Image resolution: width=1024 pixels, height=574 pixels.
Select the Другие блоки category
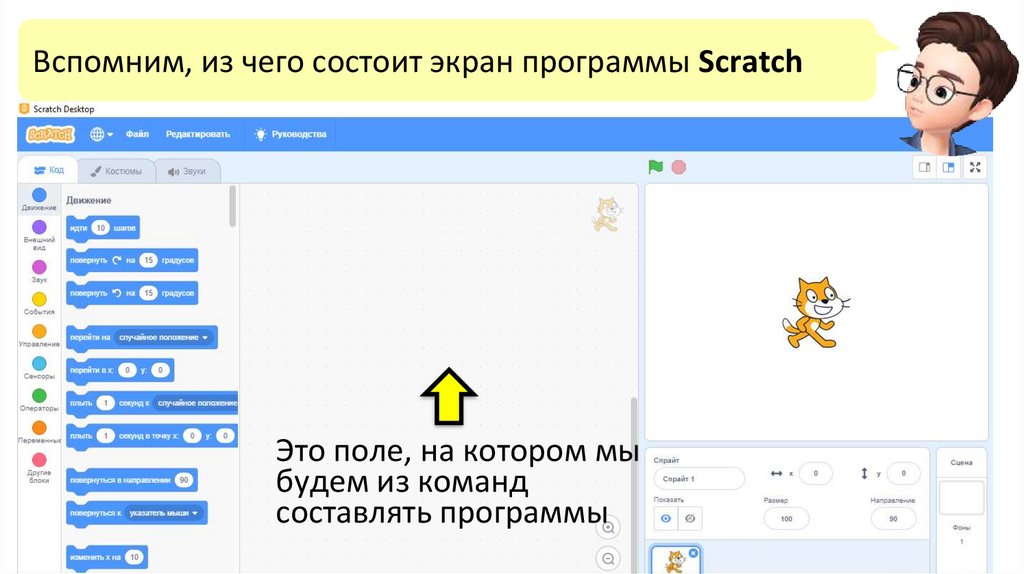tap(39, 468)
